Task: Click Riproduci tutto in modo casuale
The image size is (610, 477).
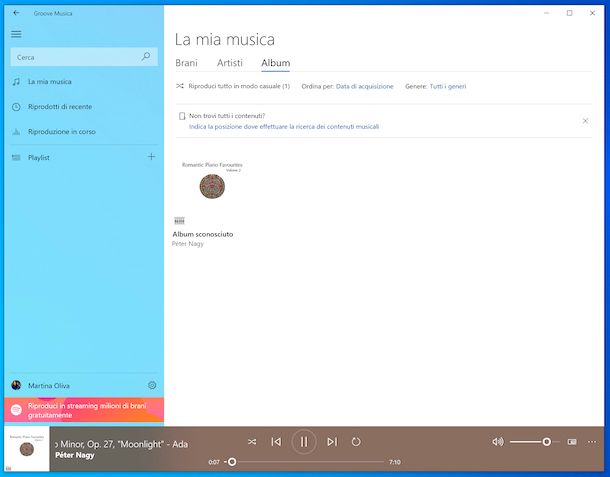Action: point(233,86)
